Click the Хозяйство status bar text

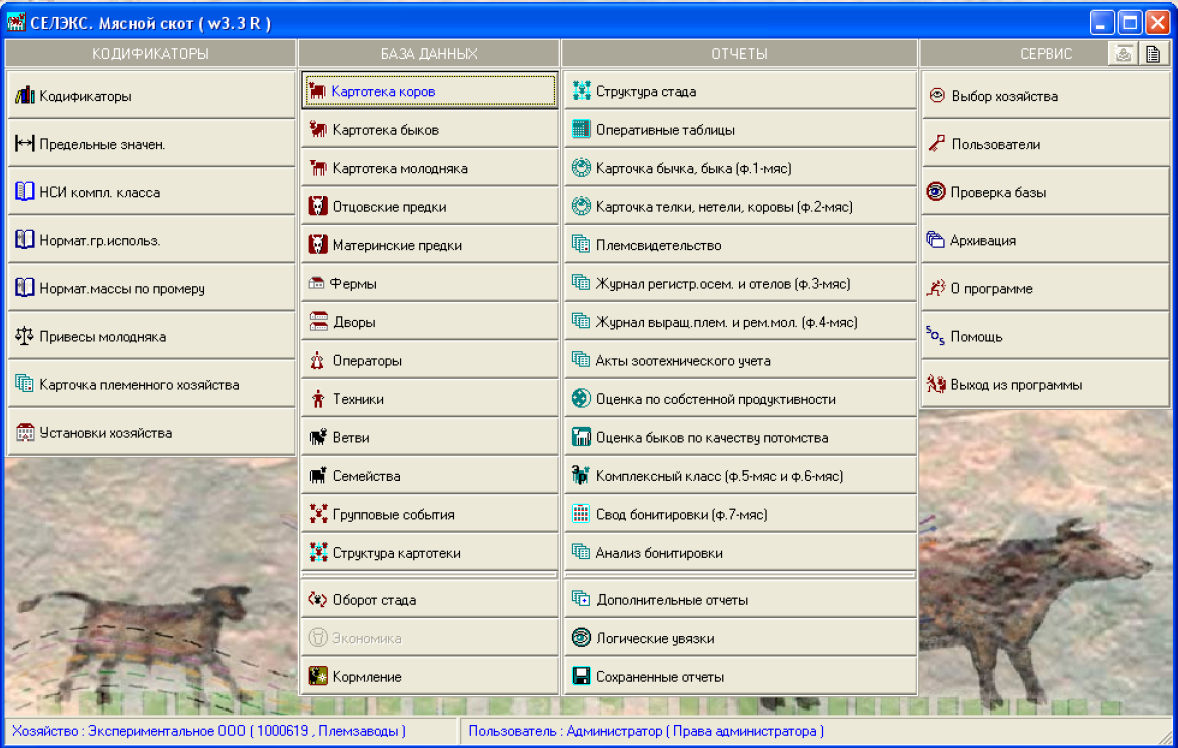(208, 731)
